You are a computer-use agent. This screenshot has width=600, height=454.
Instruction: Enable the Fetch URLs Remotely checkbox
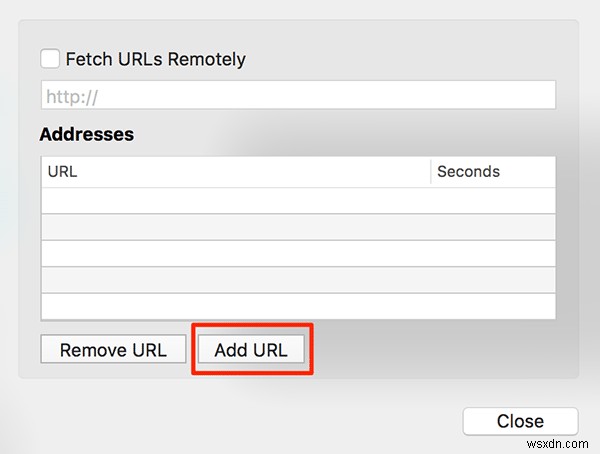tap(50, 59)
